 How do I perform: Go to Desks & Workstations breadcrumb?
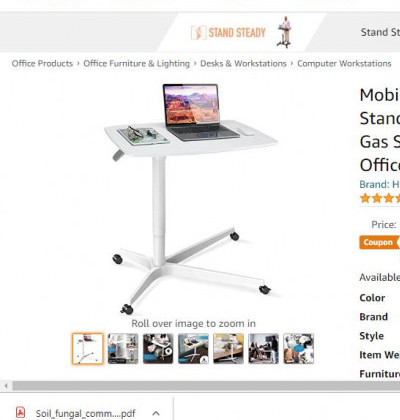[x=243, y=63]
